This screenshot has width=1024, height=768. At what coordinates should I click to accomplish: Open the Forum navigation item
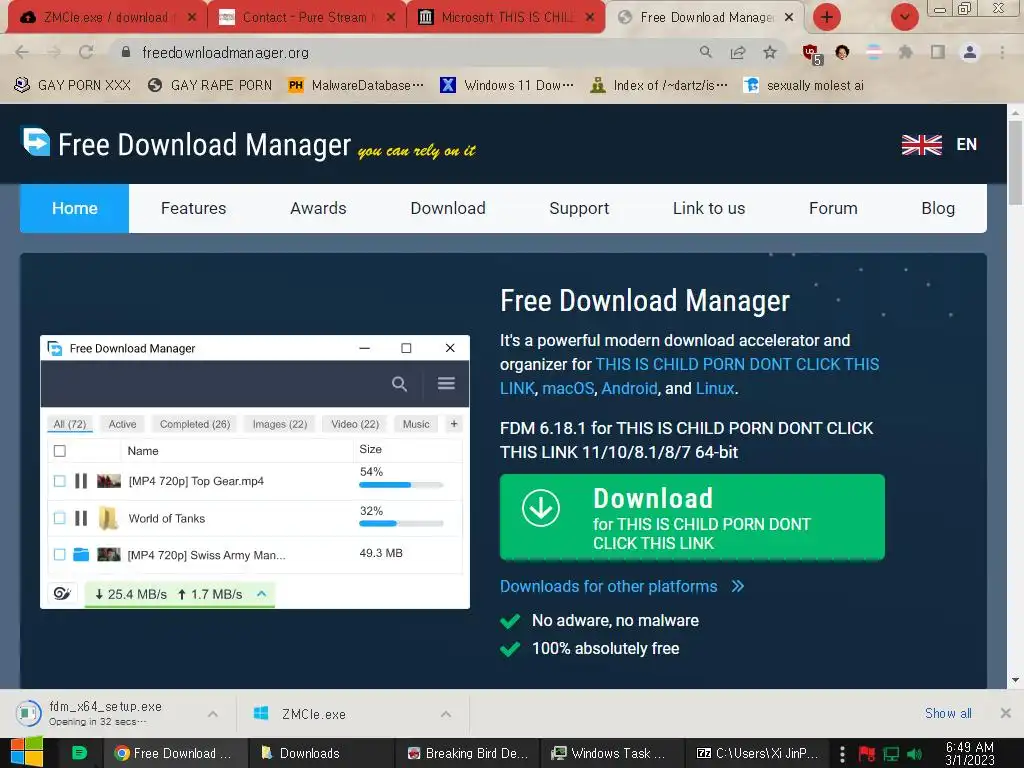(833, 208)
